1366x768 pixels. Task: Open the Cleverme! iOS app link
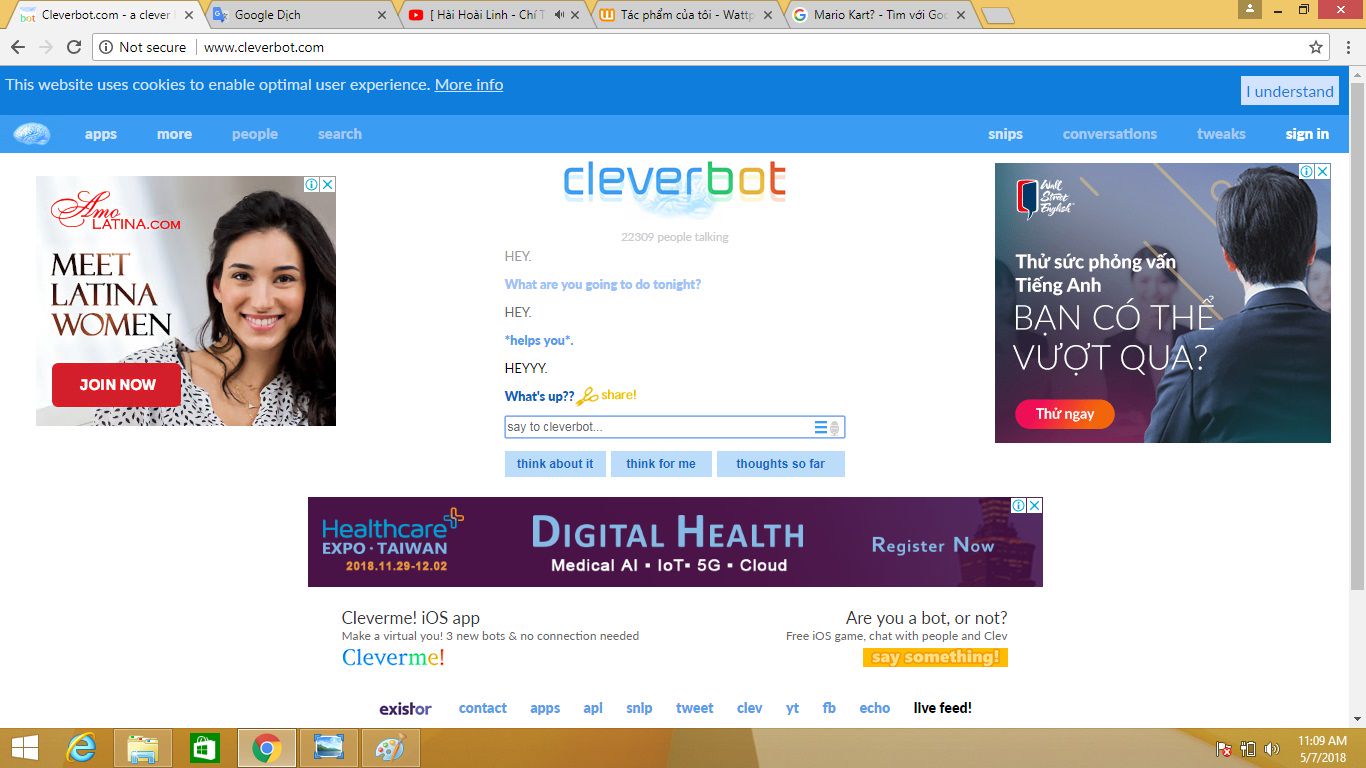[x=411, y=618]
